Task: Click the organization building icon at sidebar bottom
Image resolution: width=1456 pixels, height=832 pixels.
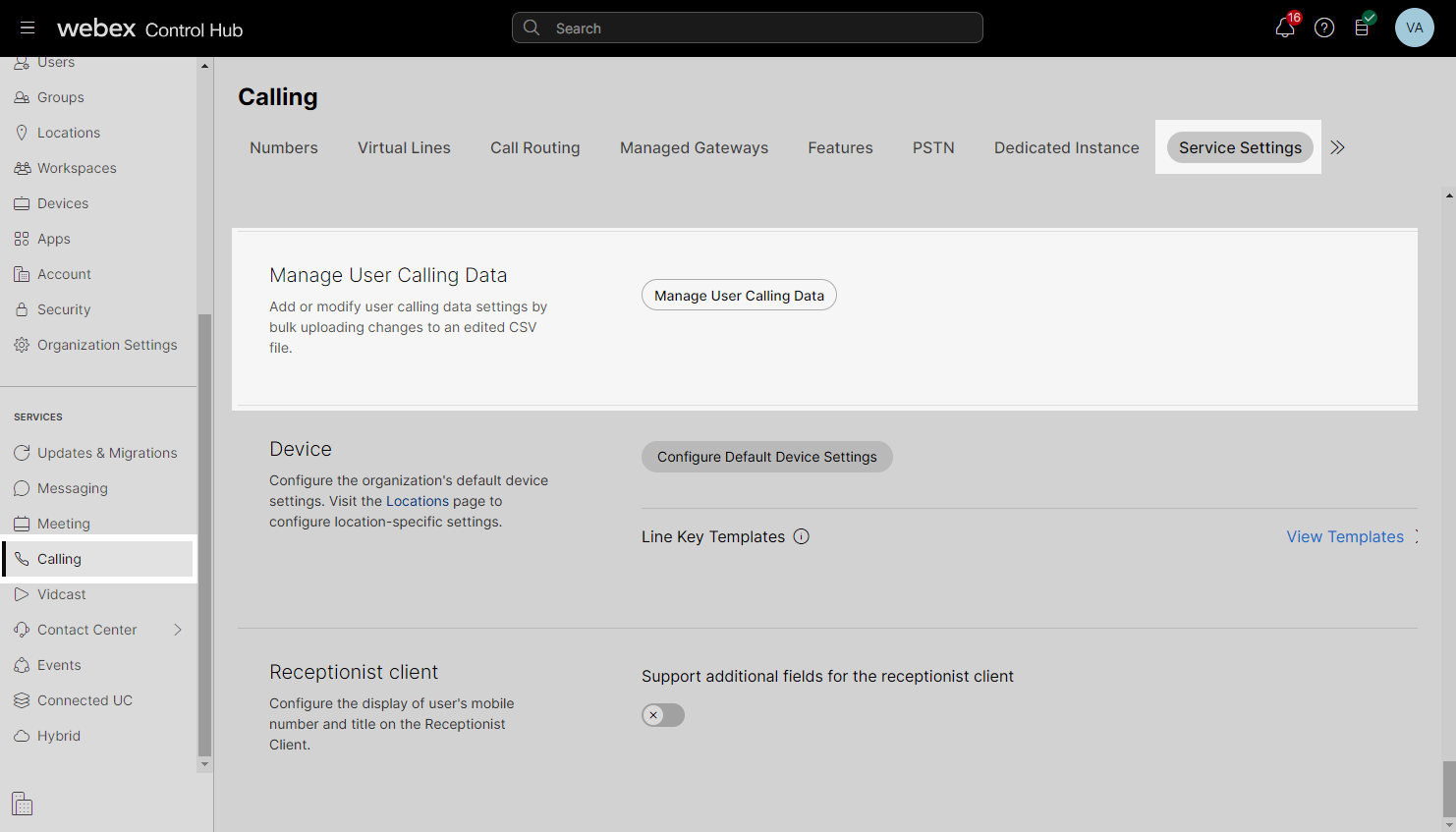Action: (x=23, y=804)
